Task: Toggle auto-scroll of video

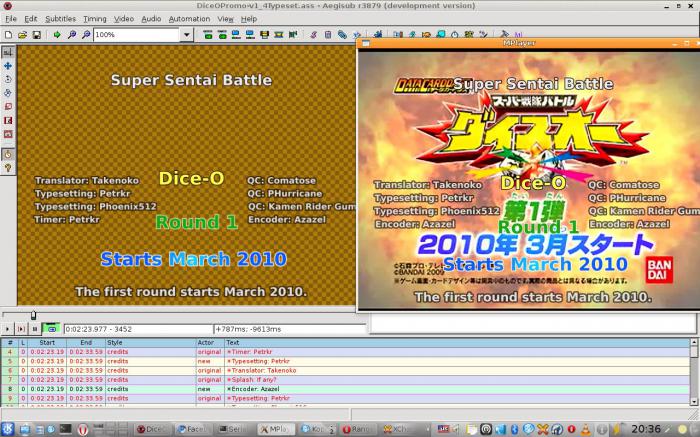Action: [51, 329]
